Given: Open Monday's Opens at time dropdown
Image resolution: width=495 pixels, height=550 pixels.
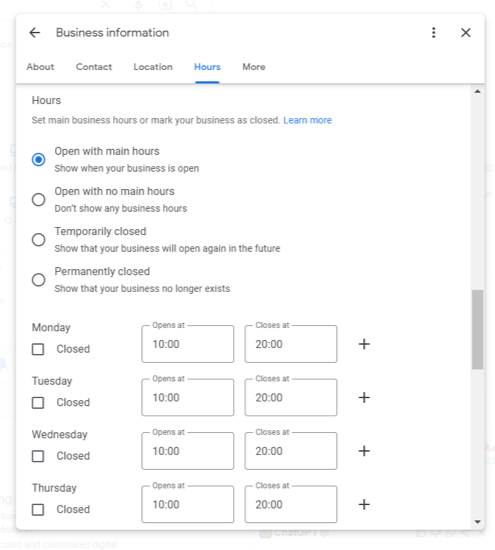Looking at the screenshot, I should [188, 344].
